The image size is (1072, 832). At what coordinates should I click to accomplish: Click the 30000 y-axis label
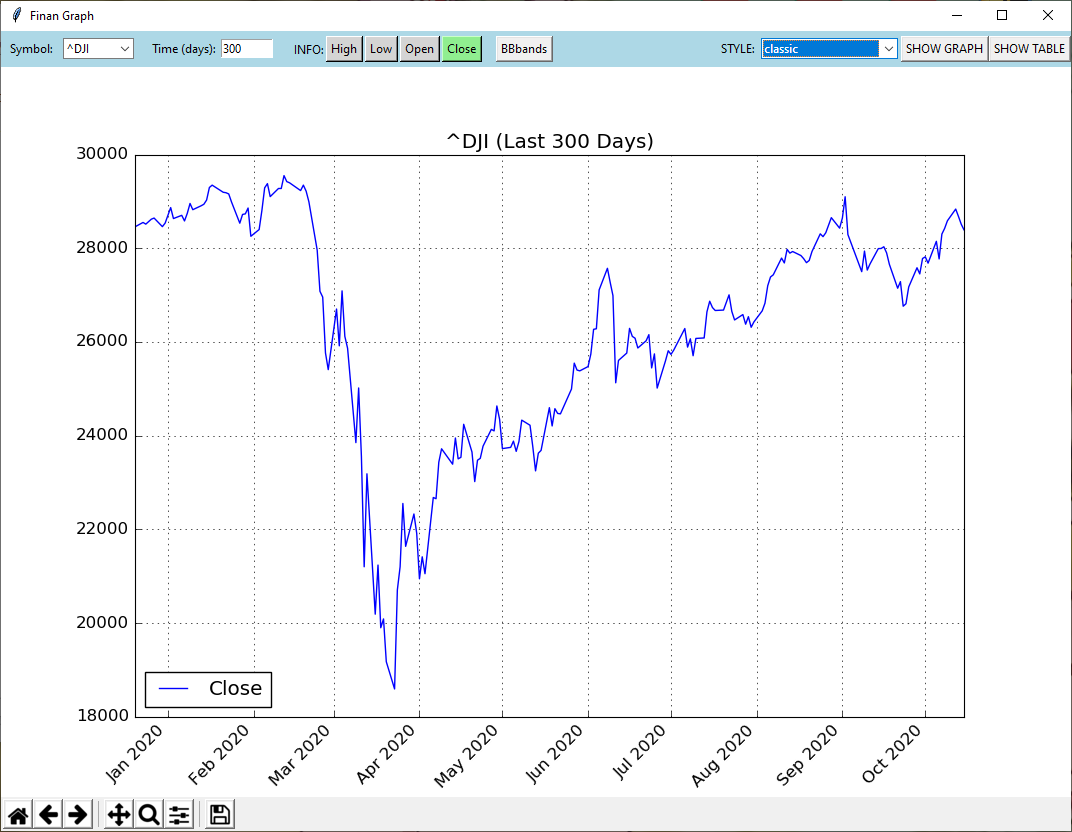[x=102, y=154]
